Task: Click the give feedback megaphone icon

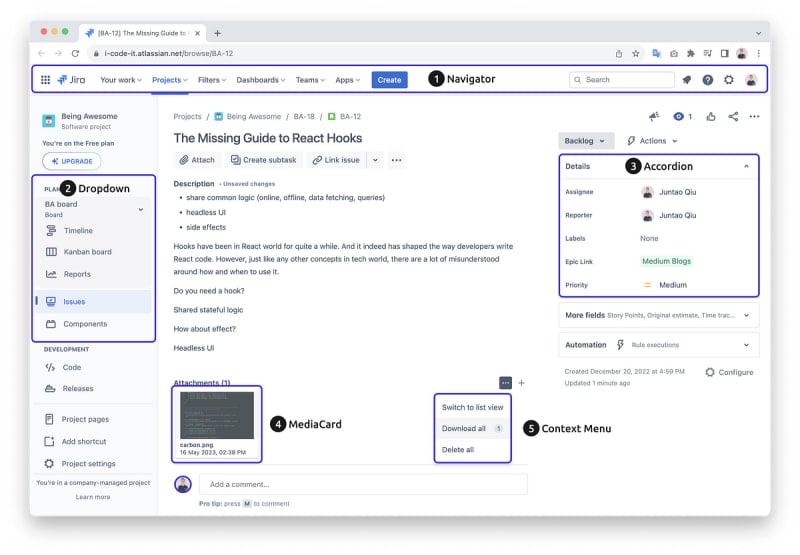Action: pyautogui.click(x=654, y=117)
